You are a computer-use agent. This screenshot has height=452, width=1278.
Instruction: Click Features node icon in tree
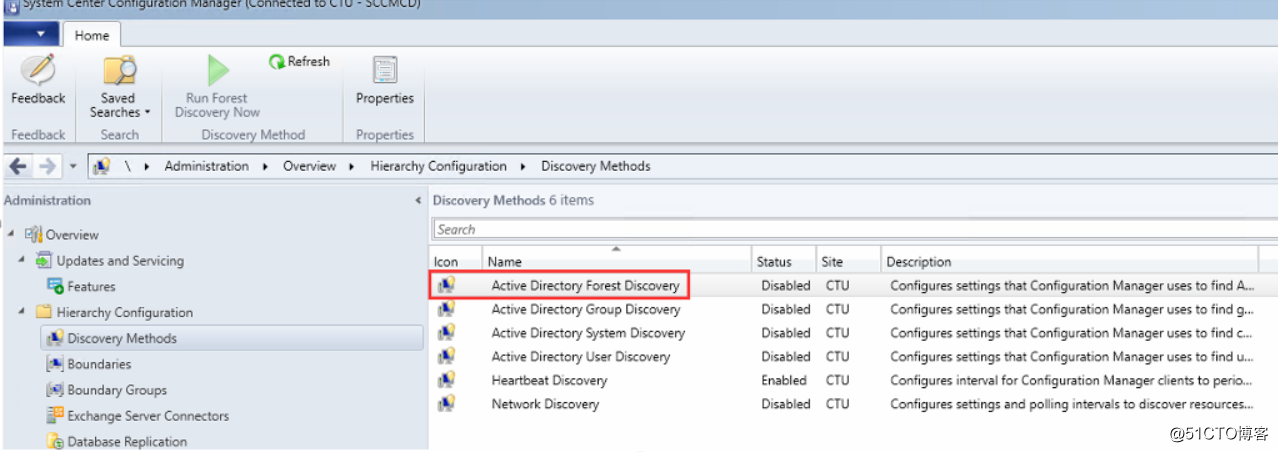coord(55,287)
